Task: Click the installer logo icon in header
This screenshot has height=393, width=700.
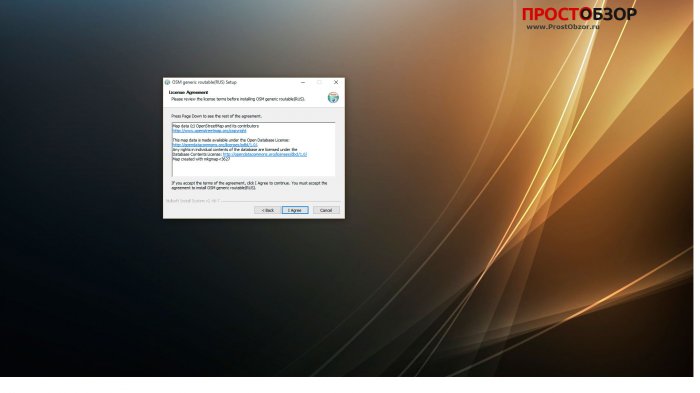Action: click(333, 97)
